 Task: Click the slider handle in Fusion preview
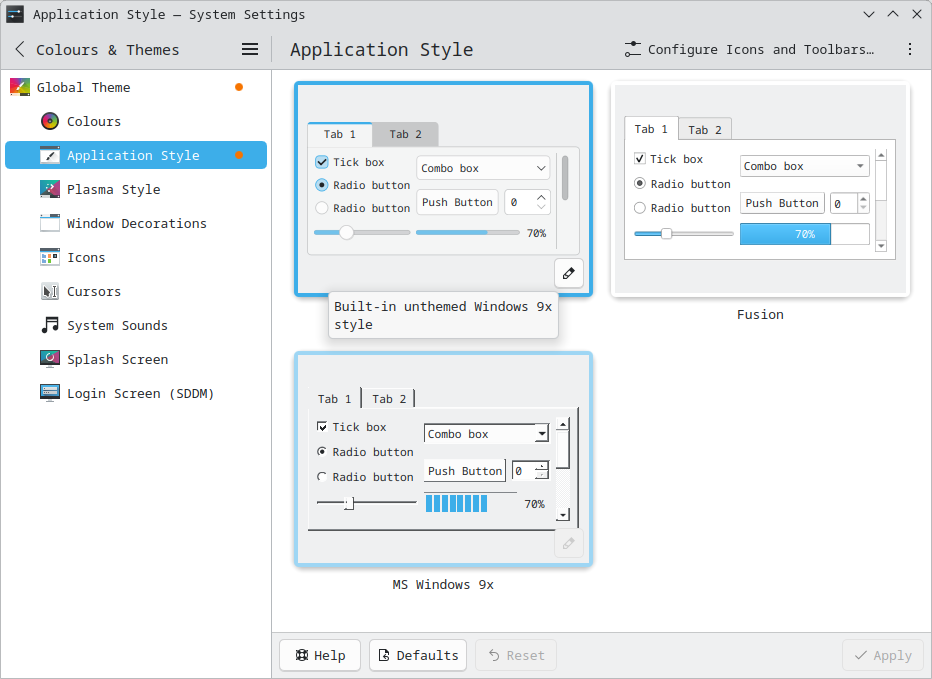pyautogui.click(x=666, y=234)
